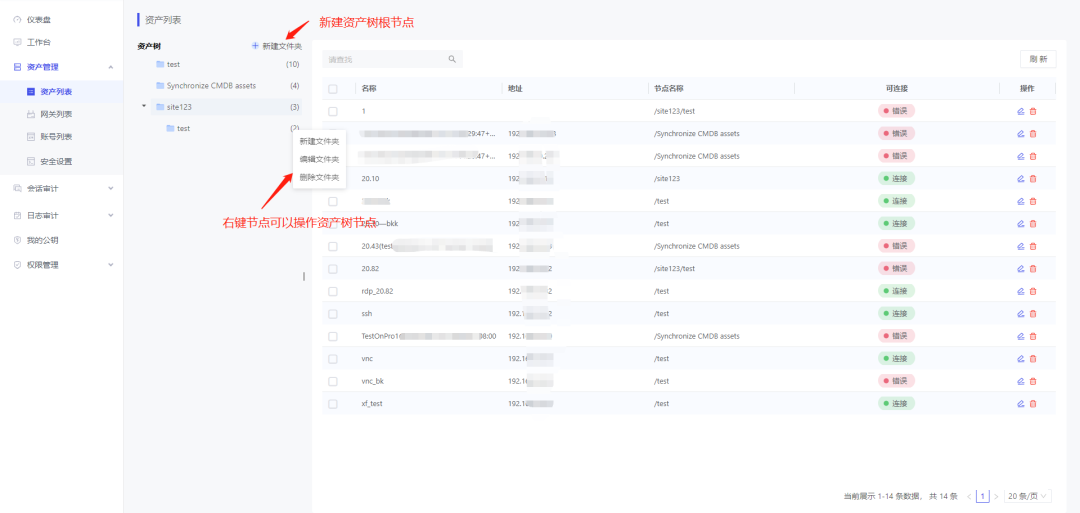
Task: Edit the 20.43 asset row
Action: 1021,246
